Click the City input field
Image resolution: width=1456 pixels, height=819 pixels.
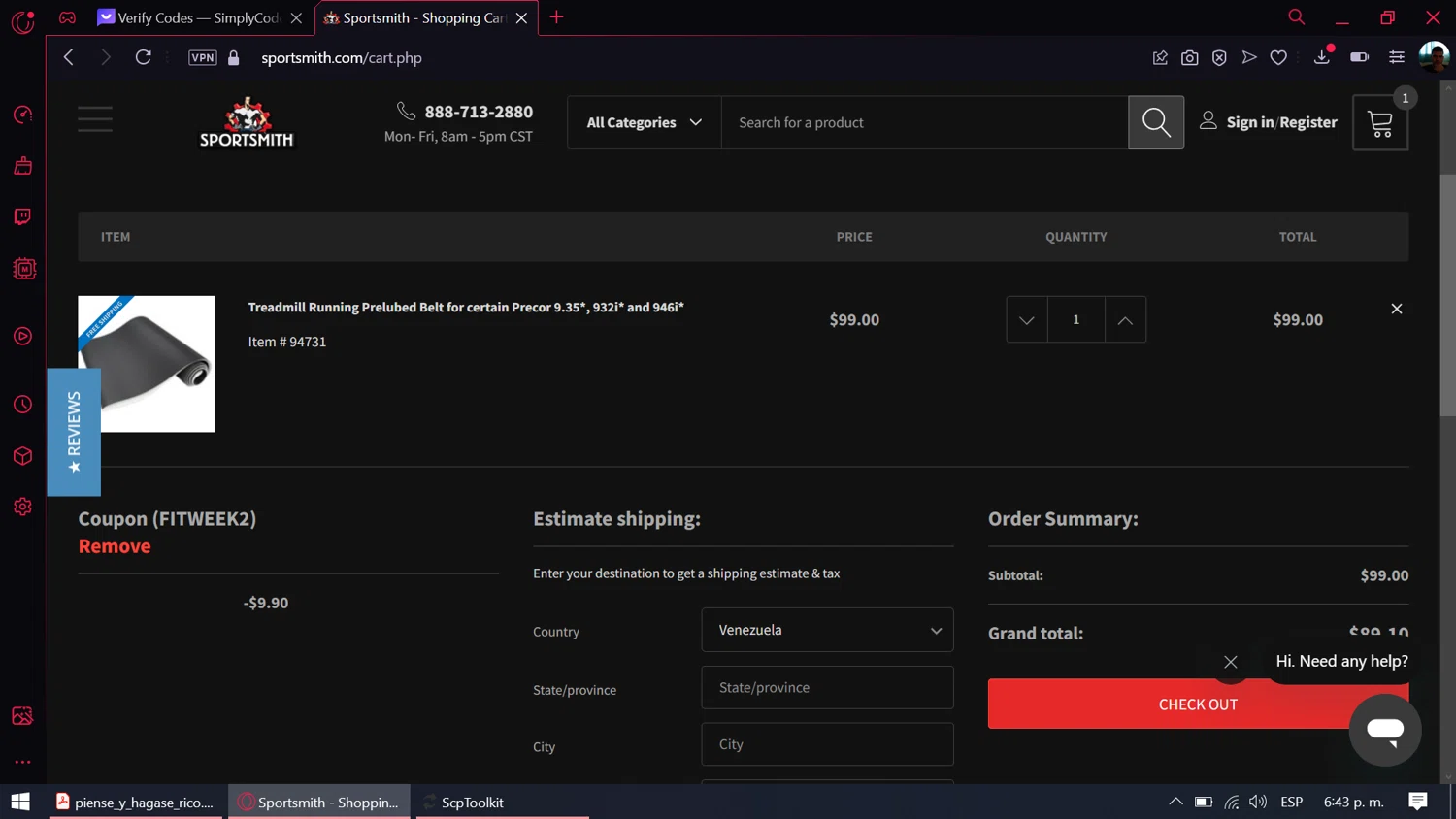coord(827,744)
